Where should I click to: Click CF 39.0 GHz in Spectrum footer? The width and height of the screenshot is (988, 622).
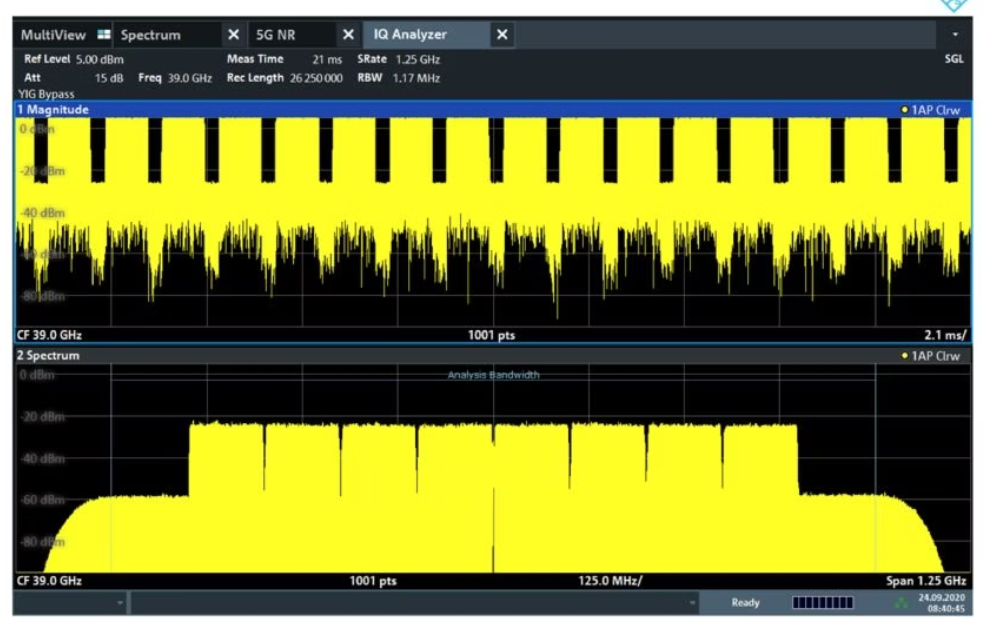49,580
